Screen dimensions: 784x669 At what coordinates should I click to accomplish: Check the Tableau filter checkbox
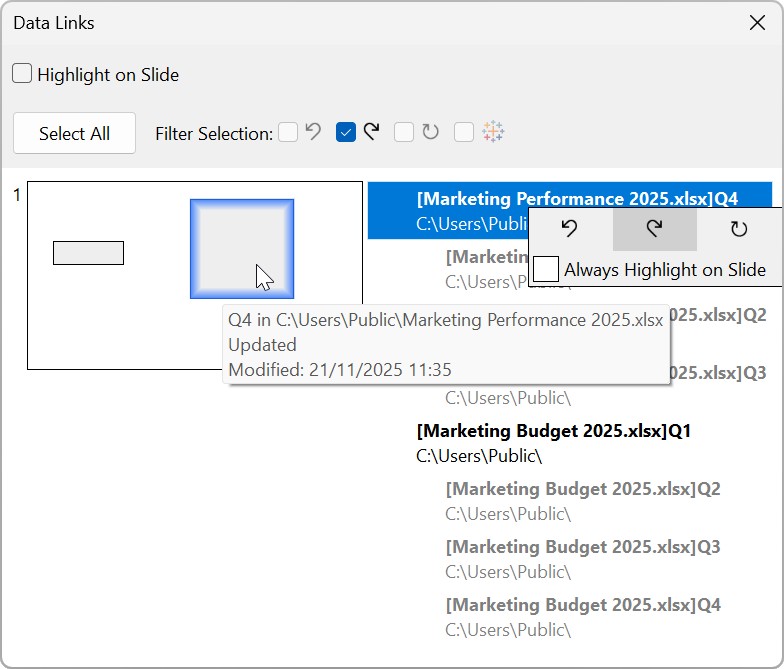[464, 132]
